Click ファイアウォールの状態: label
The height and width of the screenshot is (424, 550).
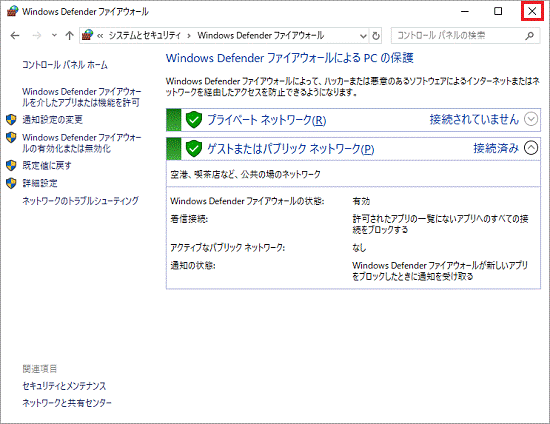click(247, 201)
